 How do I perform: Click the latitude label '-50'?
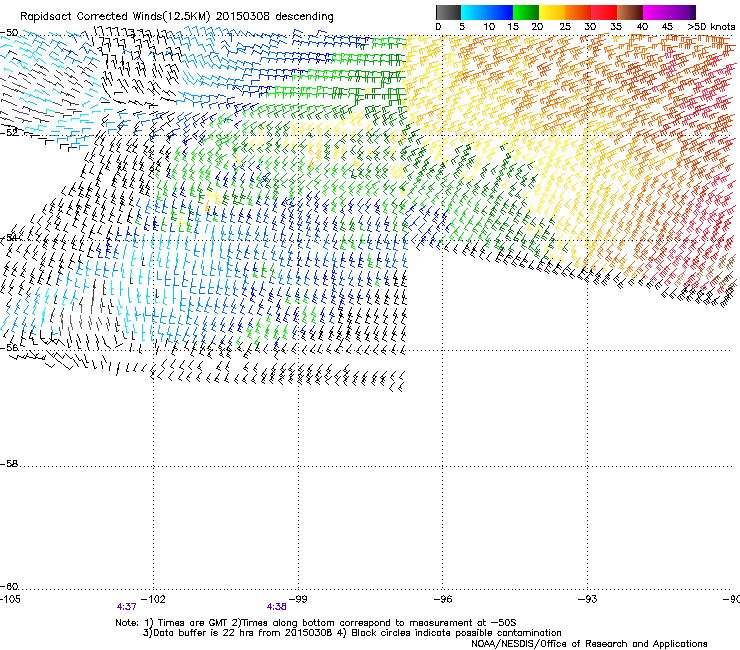point(9,33)
